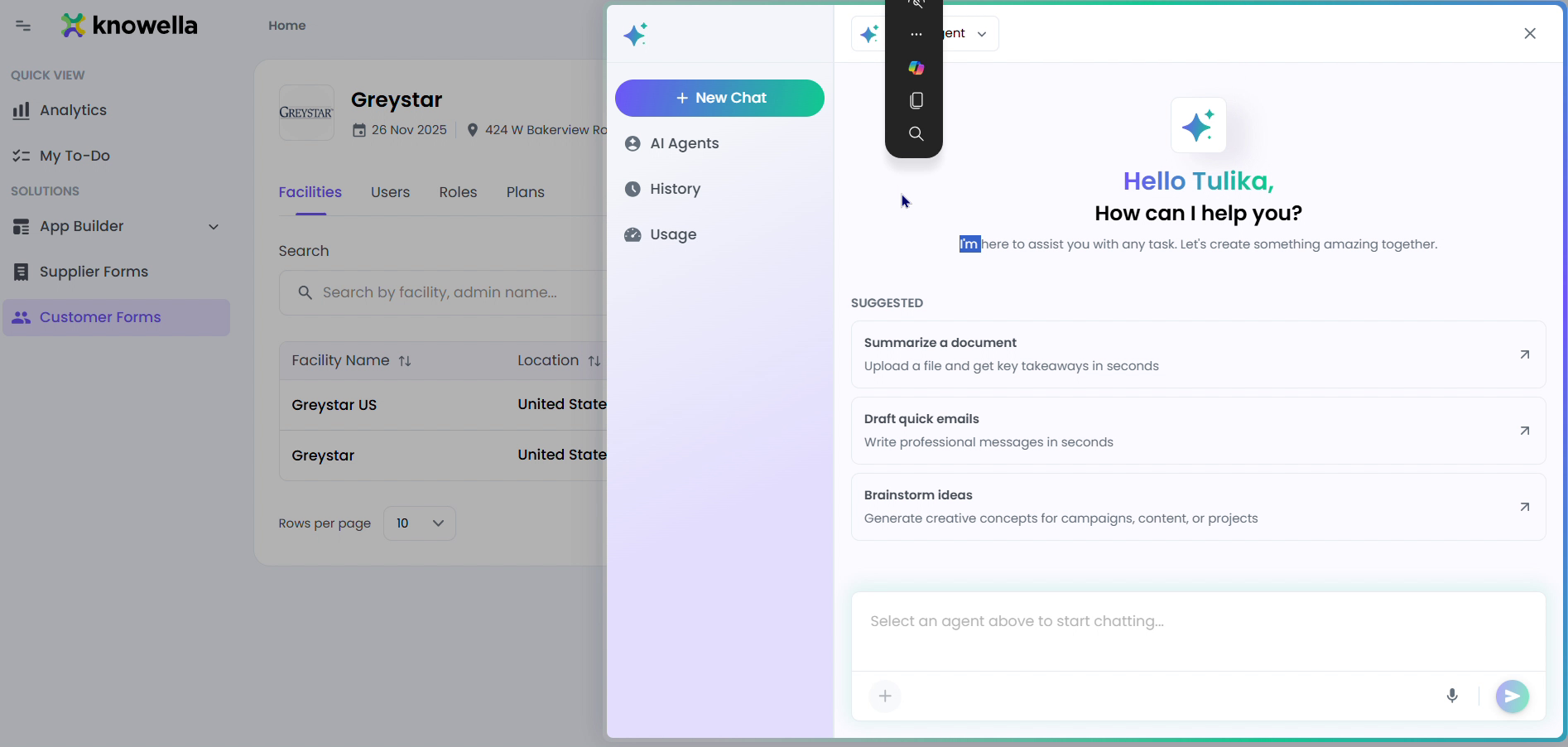Click the Analytics bar chart icon

(22, 110)
